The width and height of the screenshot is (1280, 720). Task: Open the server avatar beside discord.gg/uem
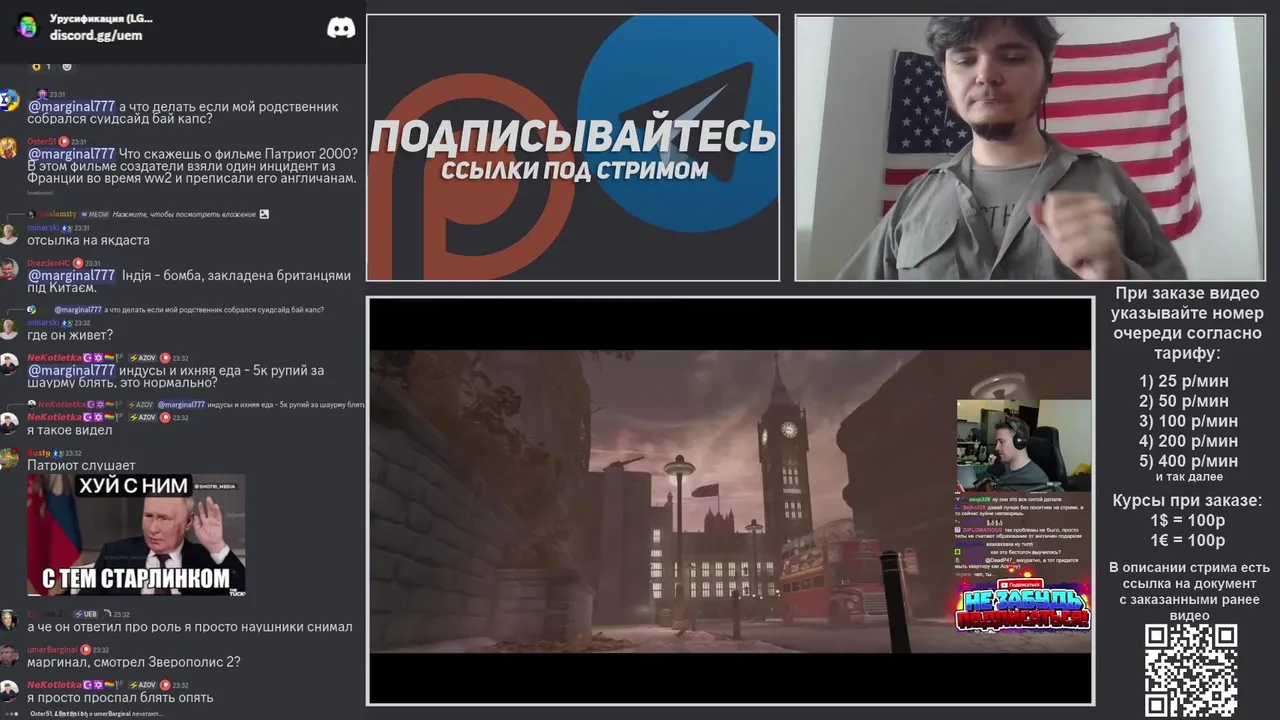[x=27, y=27]
